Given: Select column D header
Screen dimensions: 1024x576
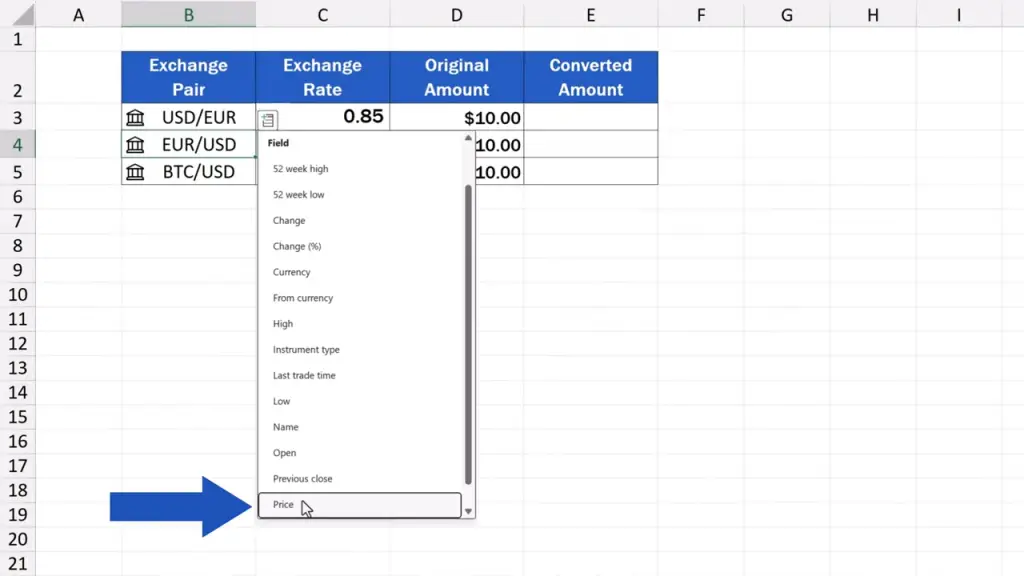Looking at the screenshot, I should (456, 14).
